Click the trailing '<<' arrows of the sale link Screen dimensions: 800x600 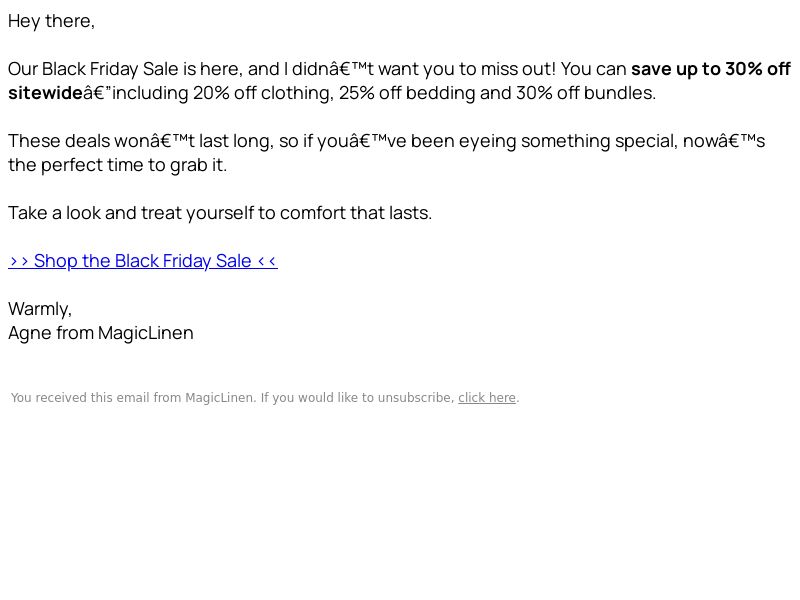pos(267,261)
